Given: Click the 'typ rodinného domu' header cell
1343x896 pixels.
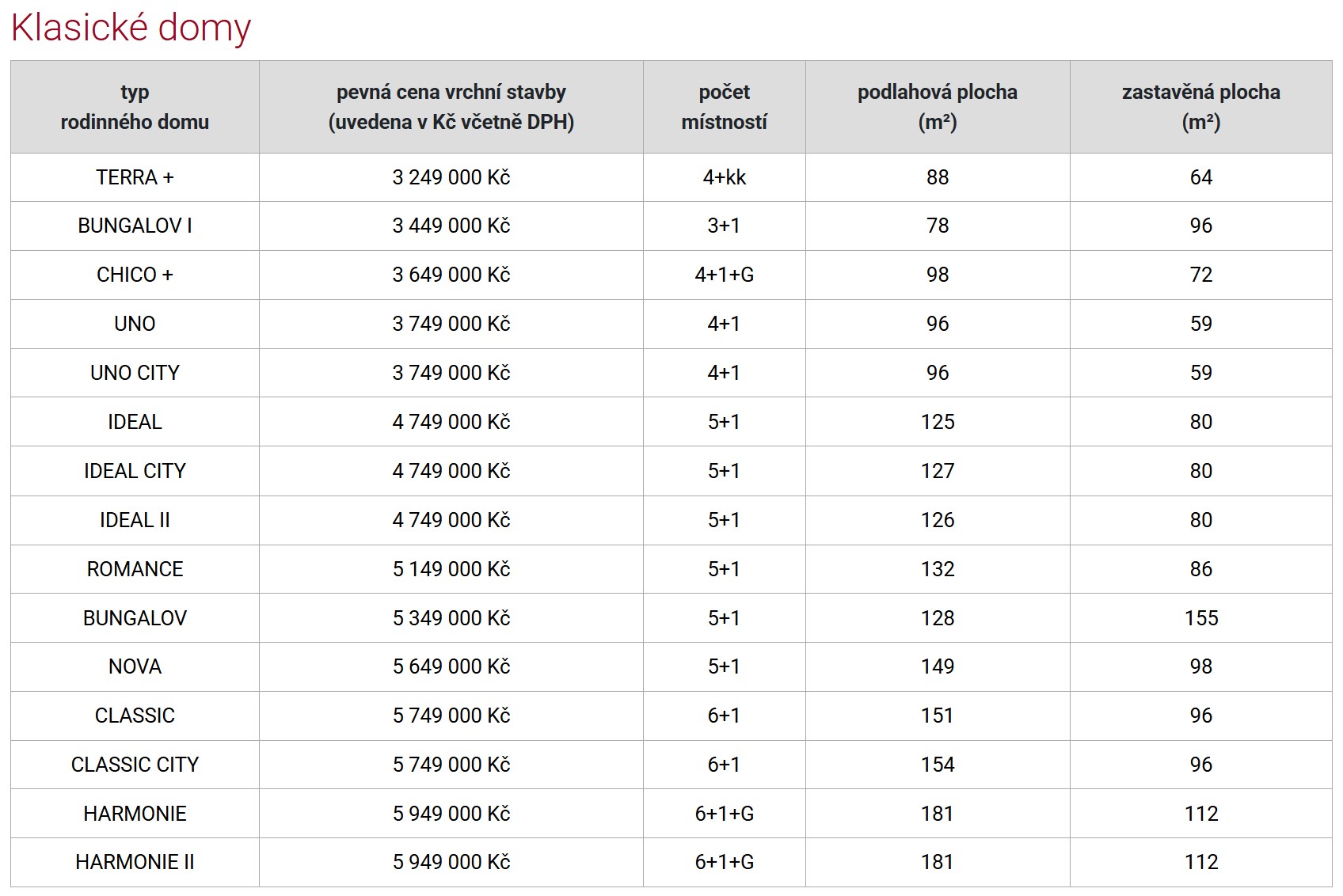Looking at the screenshot, I should tap(135, 107).
